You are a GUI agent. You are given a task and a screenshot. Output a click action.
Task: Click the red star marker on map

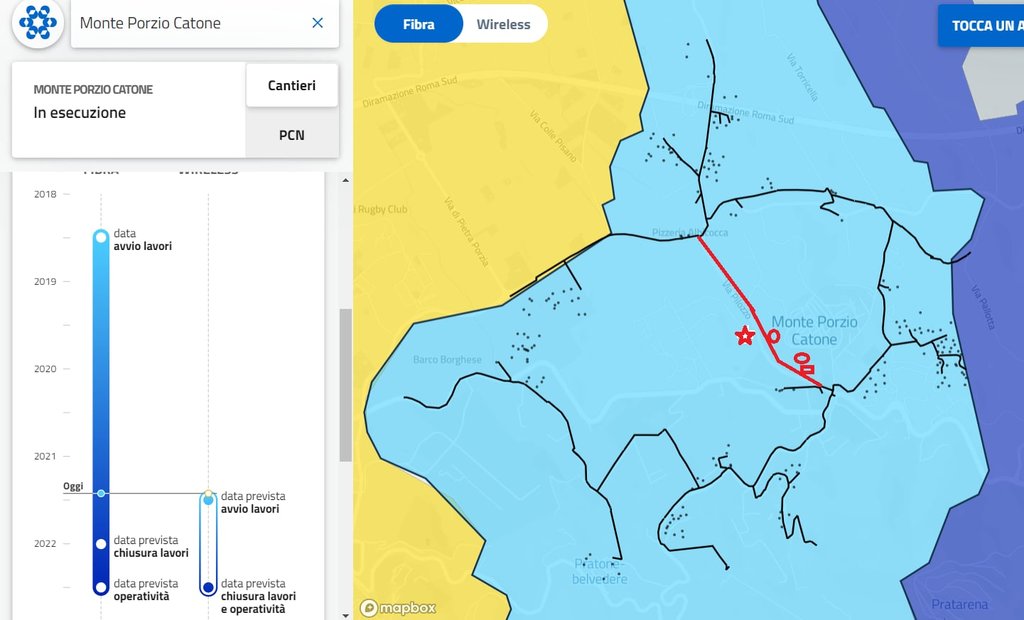coord(744,336)
